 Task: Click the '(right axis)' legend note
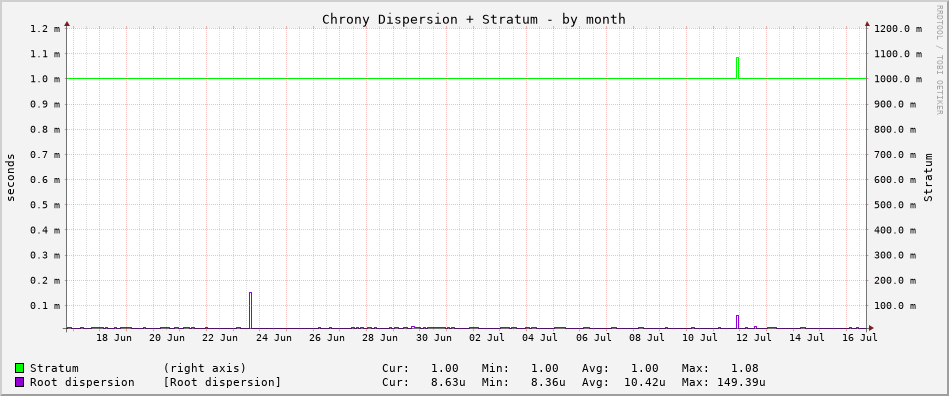pyautogui.click(x=205, y=368)
